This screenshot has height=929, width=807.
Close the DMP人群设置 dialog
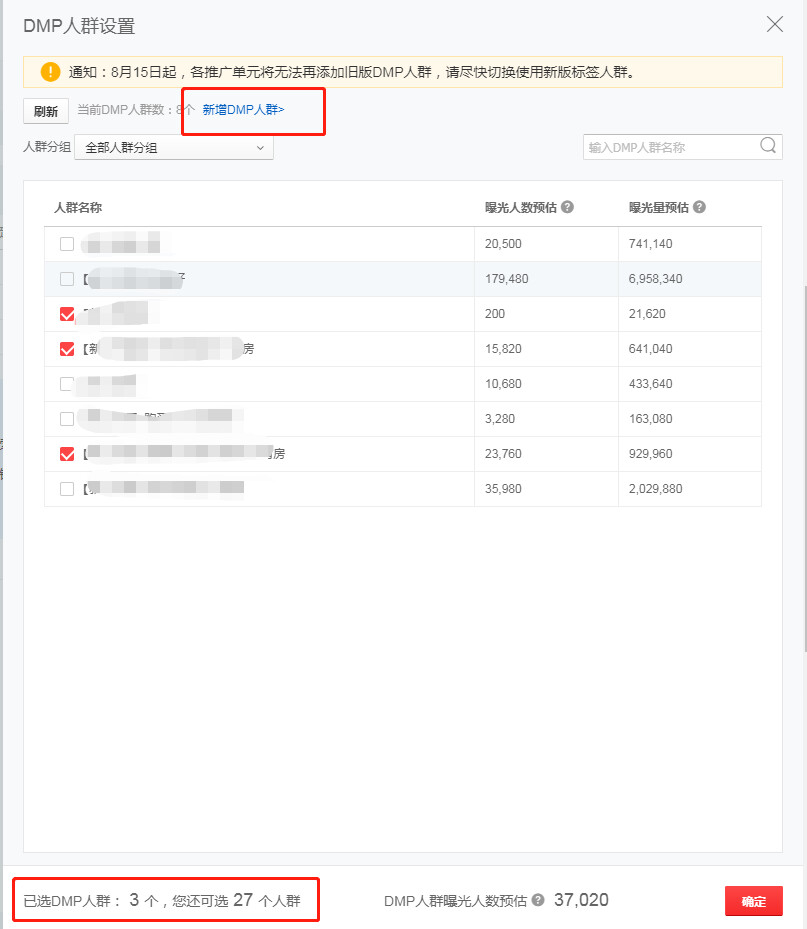click(x=774, y=25)
